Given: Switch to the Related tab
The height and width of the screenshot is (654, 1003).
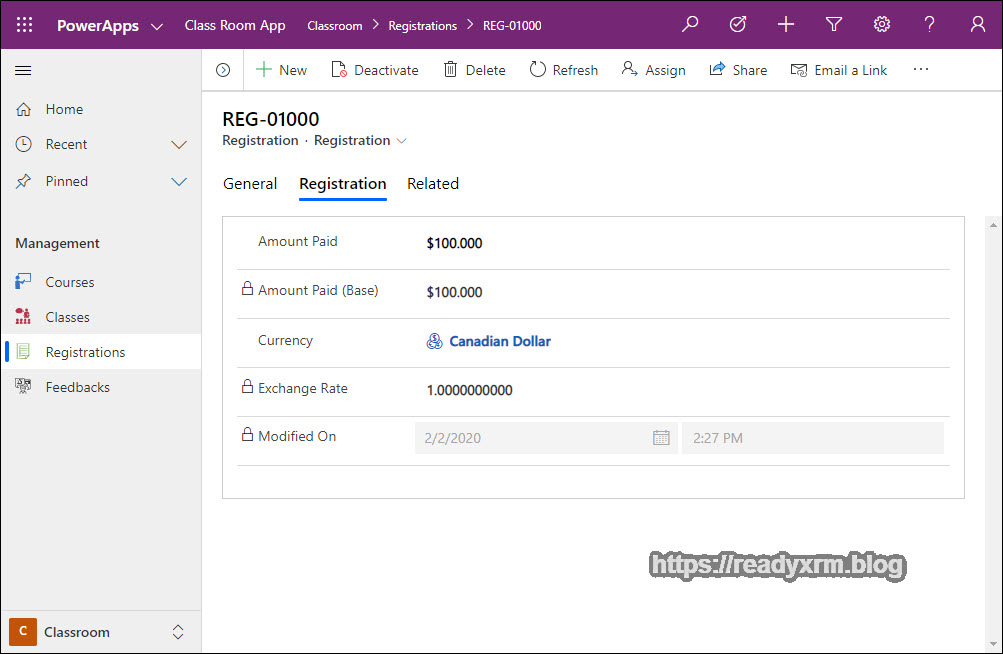Looking at the screenshot, I should point(433,184).
